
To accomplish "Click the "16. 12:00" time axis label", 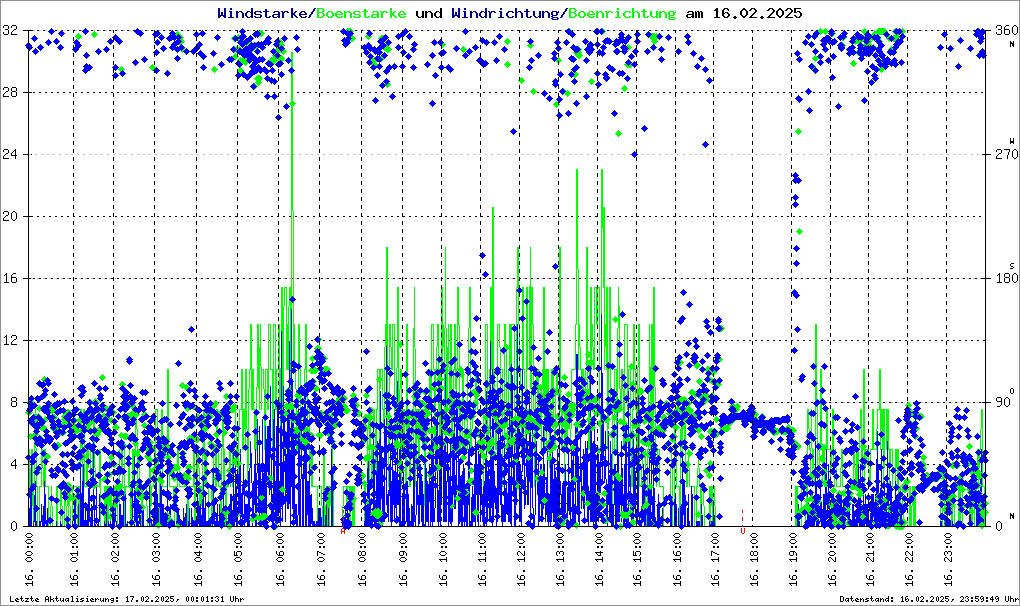I will pos(520,559).
